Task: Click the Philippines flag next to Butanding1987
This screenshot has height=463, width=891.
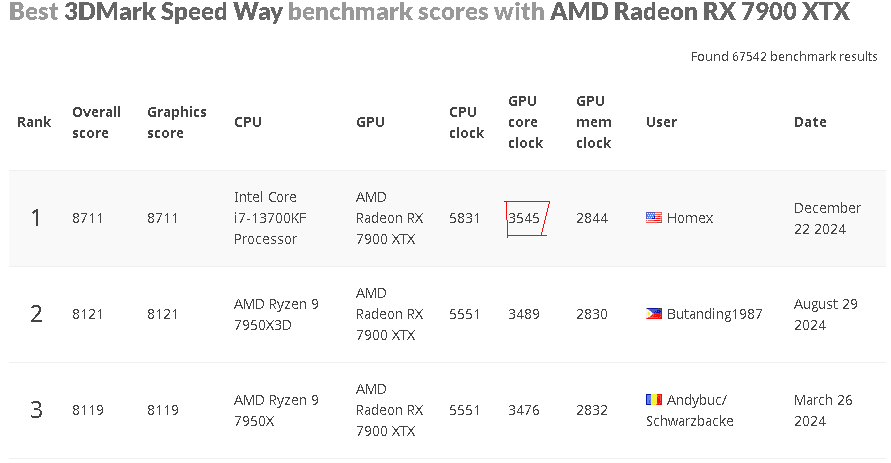Action: pyautogui.click(x=654, y=314)
